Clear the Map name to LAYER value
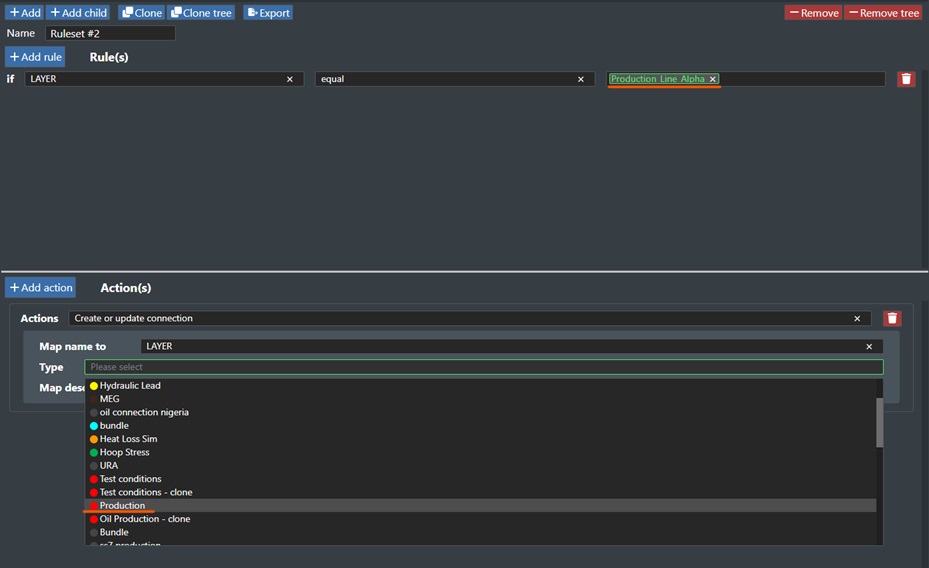929x568 pixels. point(870,346)
